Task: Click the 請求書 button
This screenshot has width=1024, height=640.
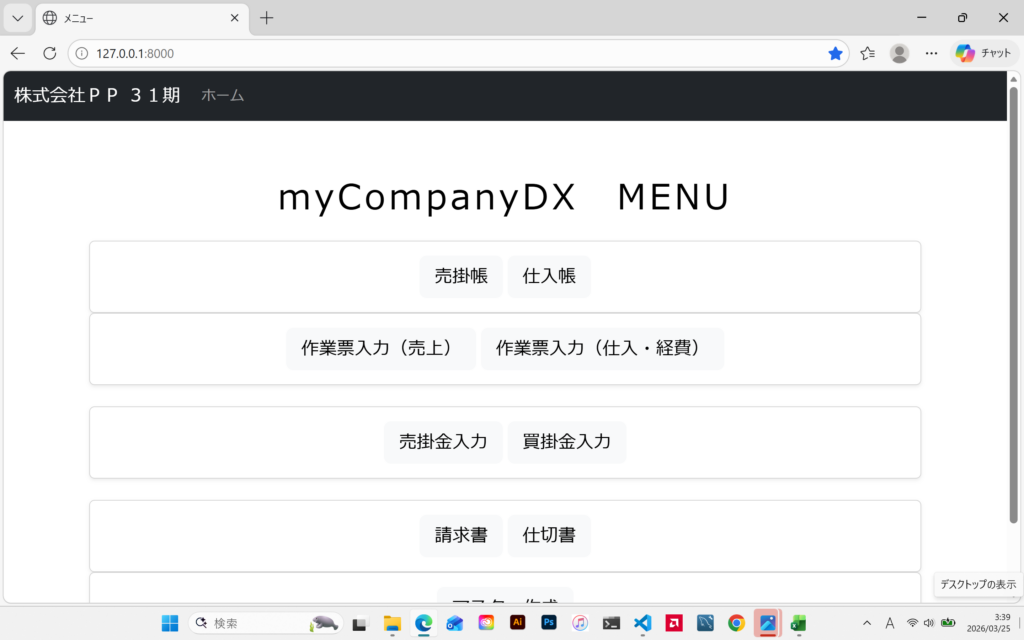Action: pyautogui.click(x=461, y=536)
